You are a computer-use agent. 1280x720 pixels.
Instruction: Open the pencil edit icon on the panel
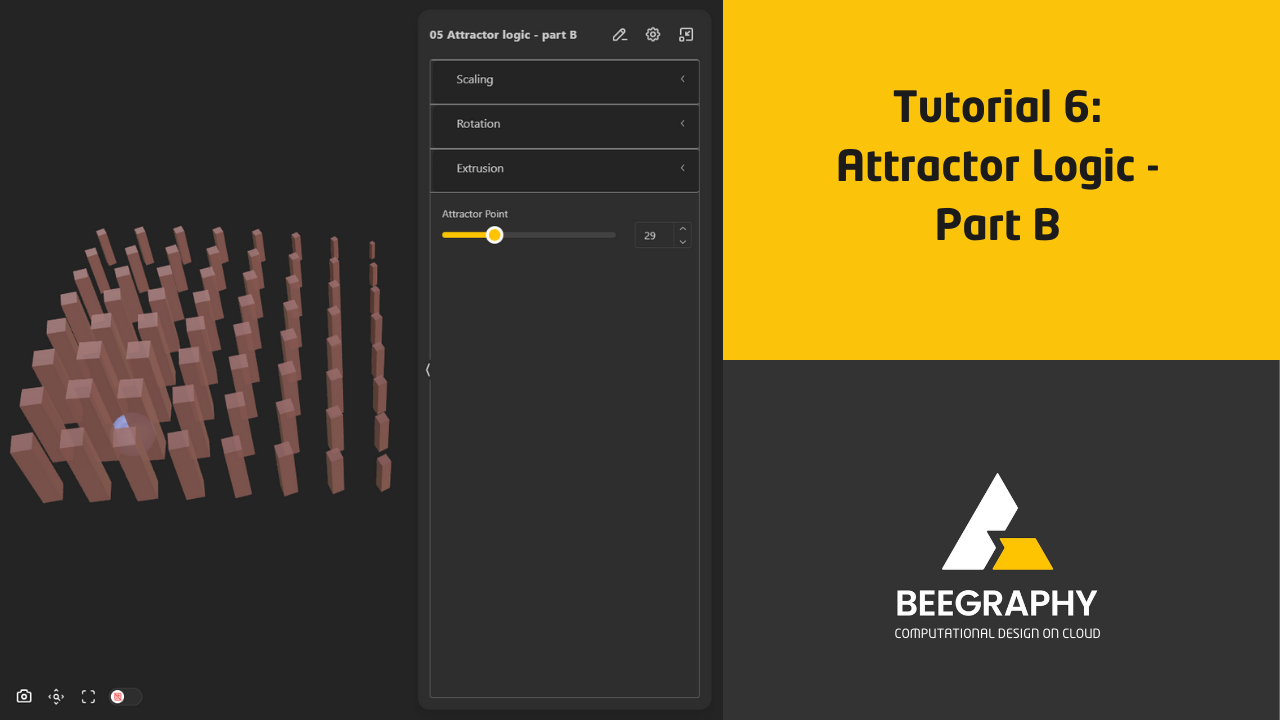[619, 34]
